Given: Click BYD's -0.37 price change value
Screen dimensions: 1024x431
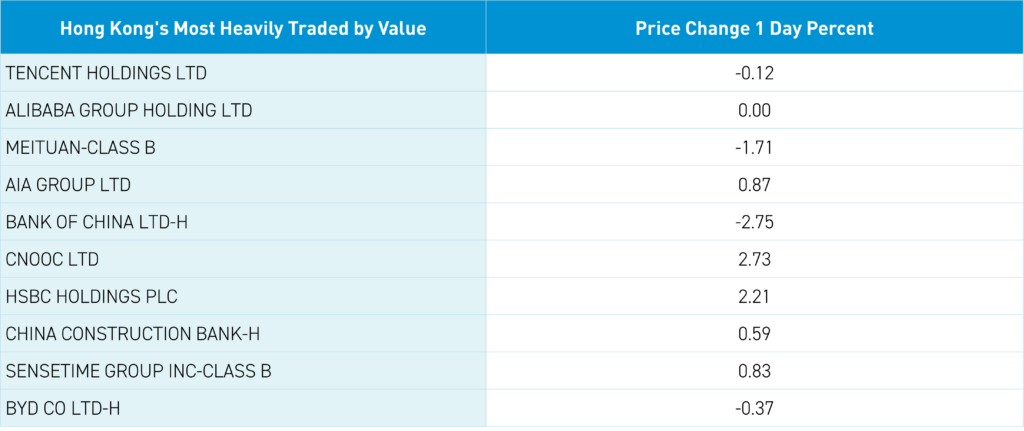Looking at the screenshot, I should pos(752,407).
